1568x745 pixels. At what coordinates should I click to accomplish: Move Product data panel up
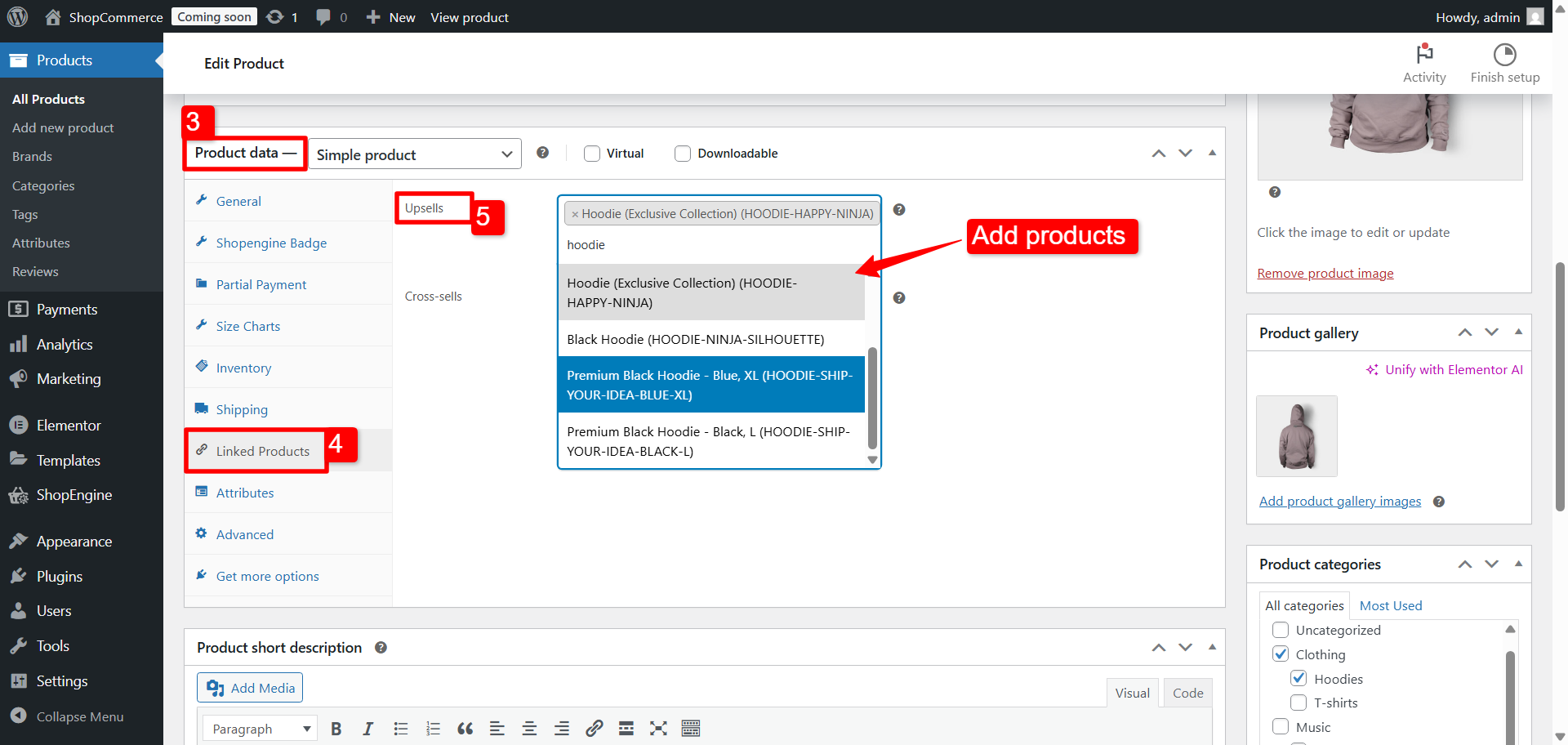1159,154
